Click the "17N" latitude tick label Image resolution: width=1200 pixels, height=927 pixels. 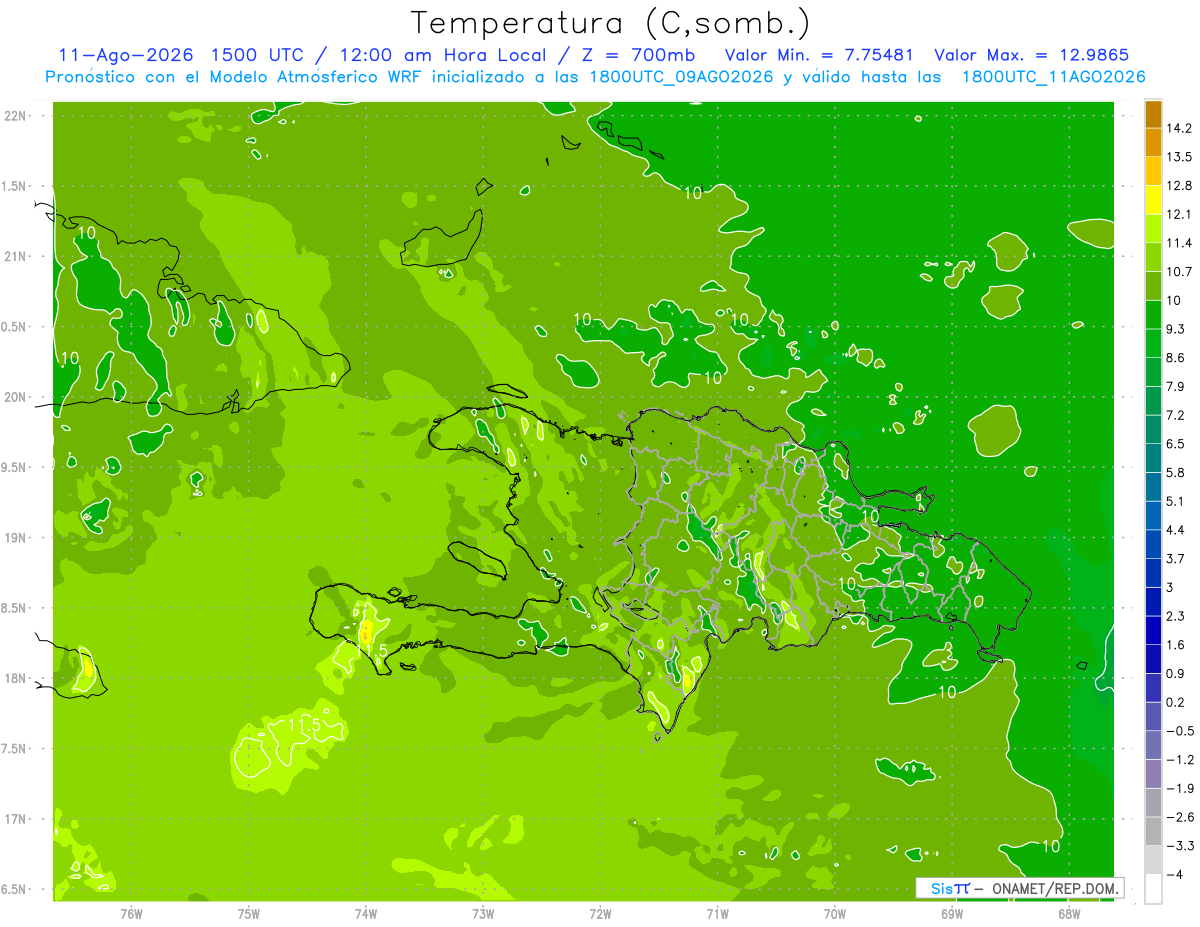(x=15, y=819)
